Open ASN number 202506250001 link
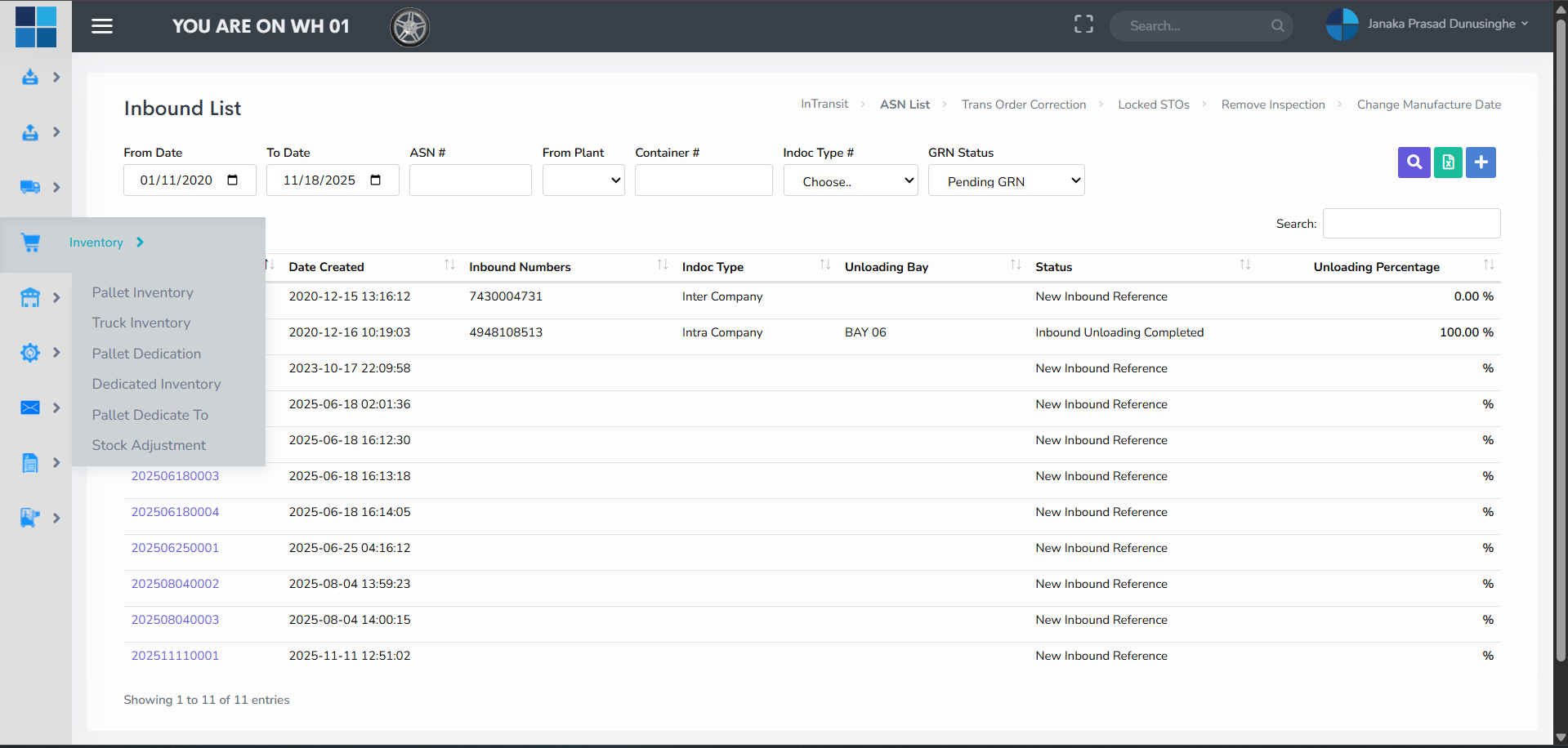Screen dimensions: 1568x748 point(175,548)
